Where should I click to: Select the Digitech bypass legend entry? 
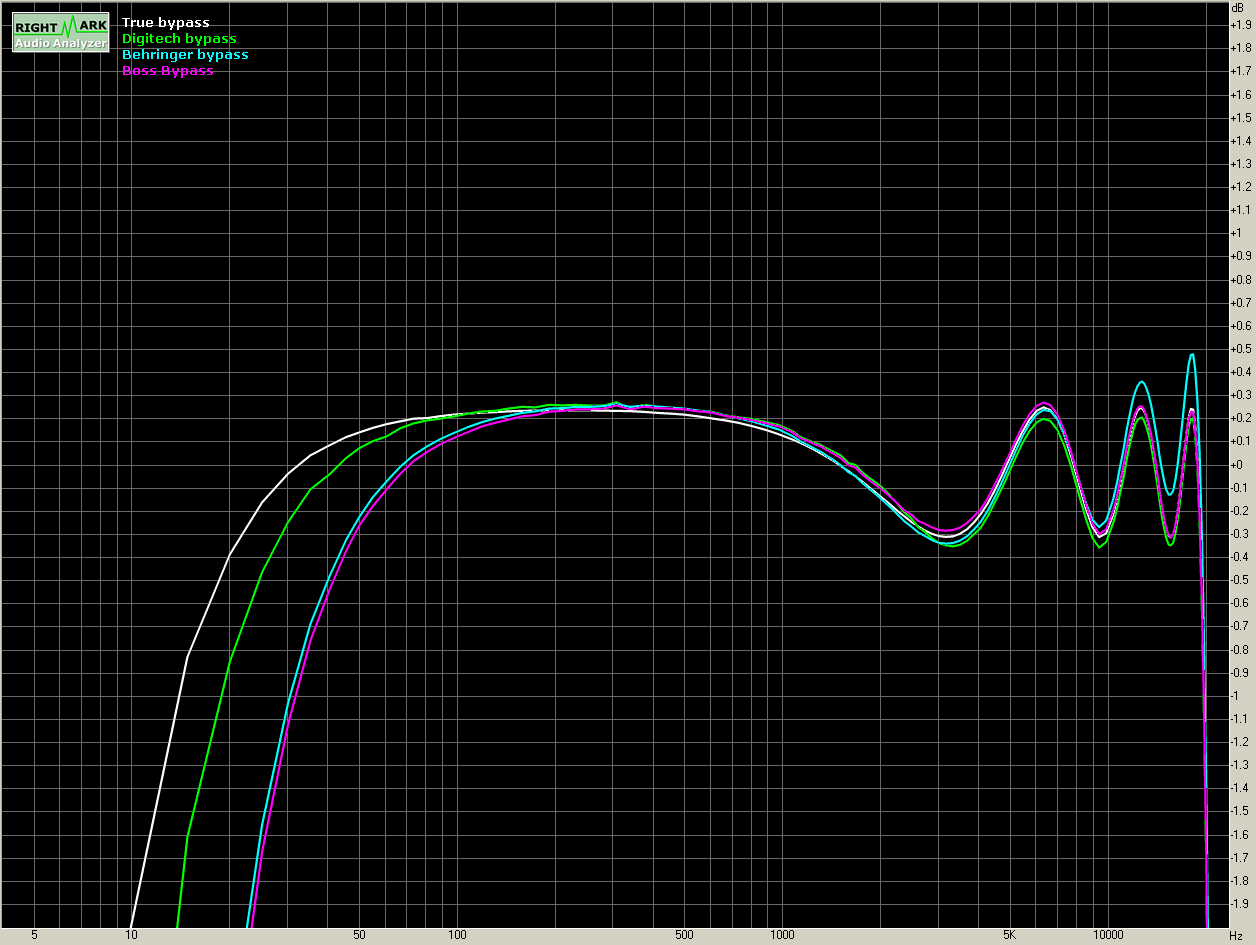coord(178,38)
